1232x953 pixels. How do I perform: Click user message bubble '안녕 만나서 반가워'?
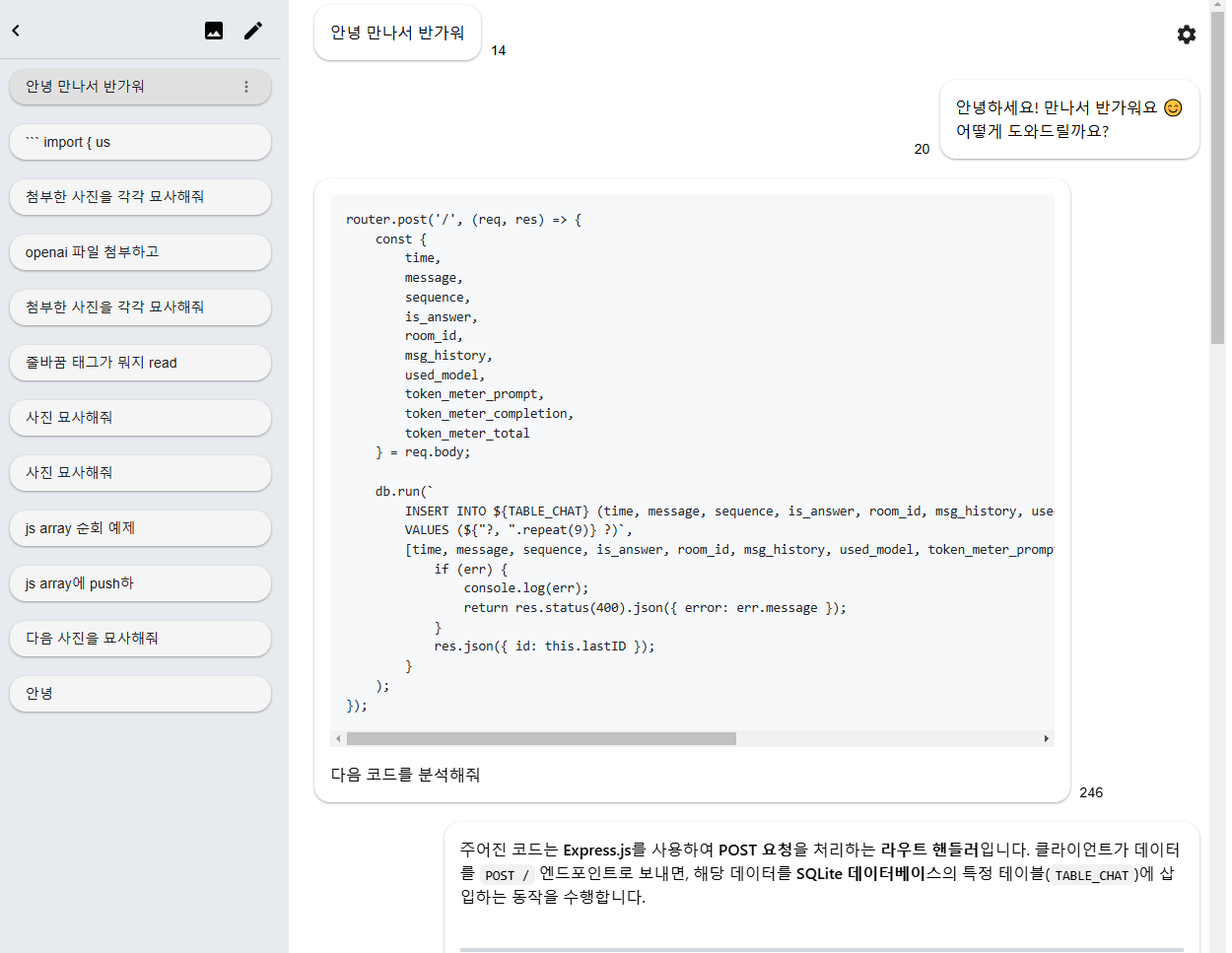pos(397,33)
